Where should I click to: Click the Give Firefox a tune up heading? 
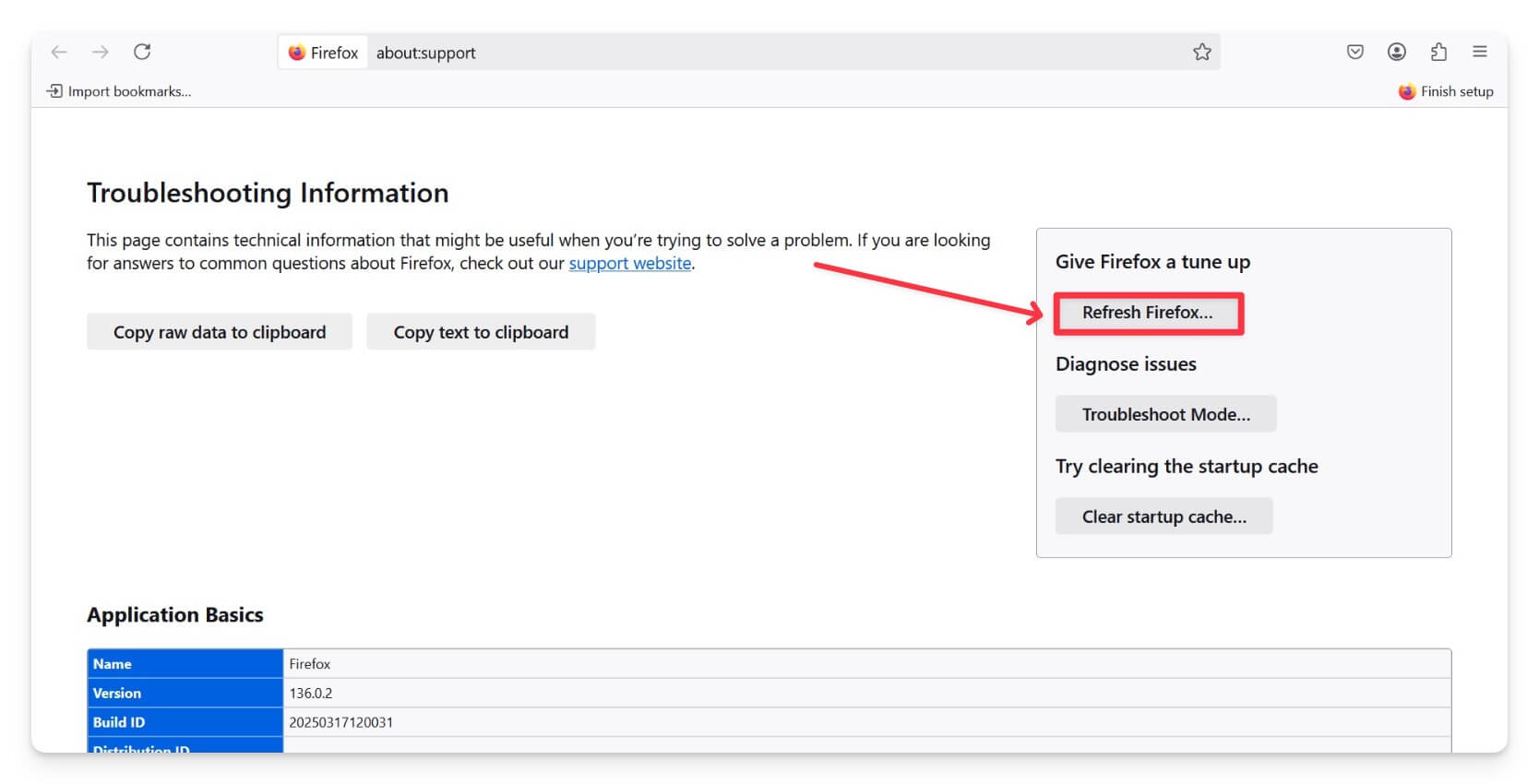[x=1153, y=262]
